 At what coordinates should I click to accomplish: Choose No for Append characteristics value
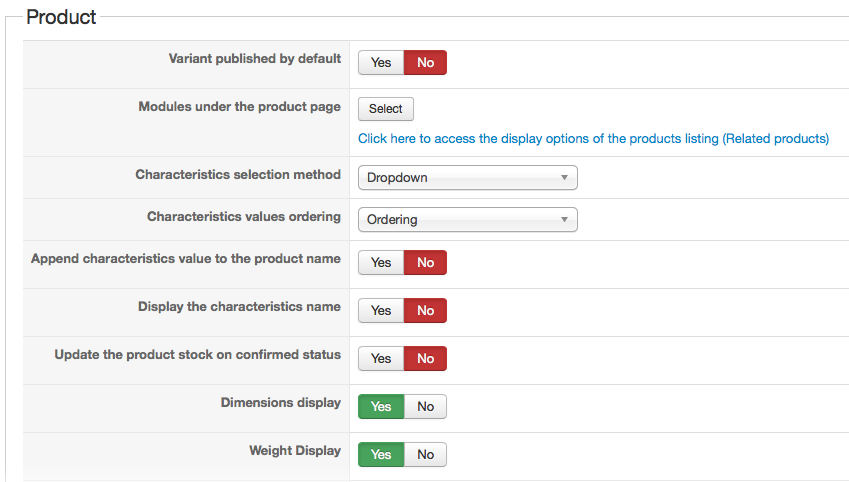425,263
